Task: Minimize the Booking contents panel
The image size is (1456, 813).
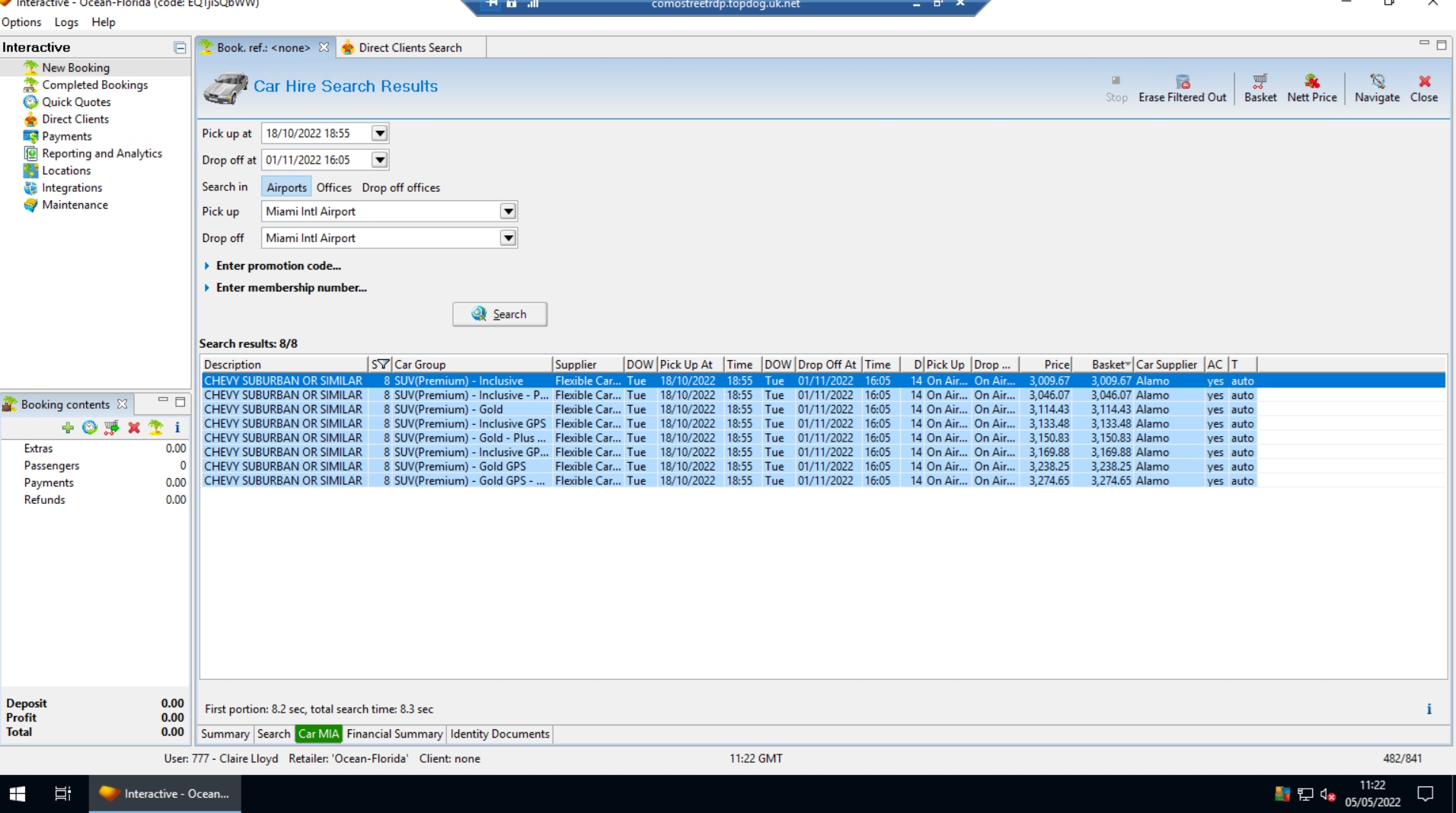Action: pos(163,401)
